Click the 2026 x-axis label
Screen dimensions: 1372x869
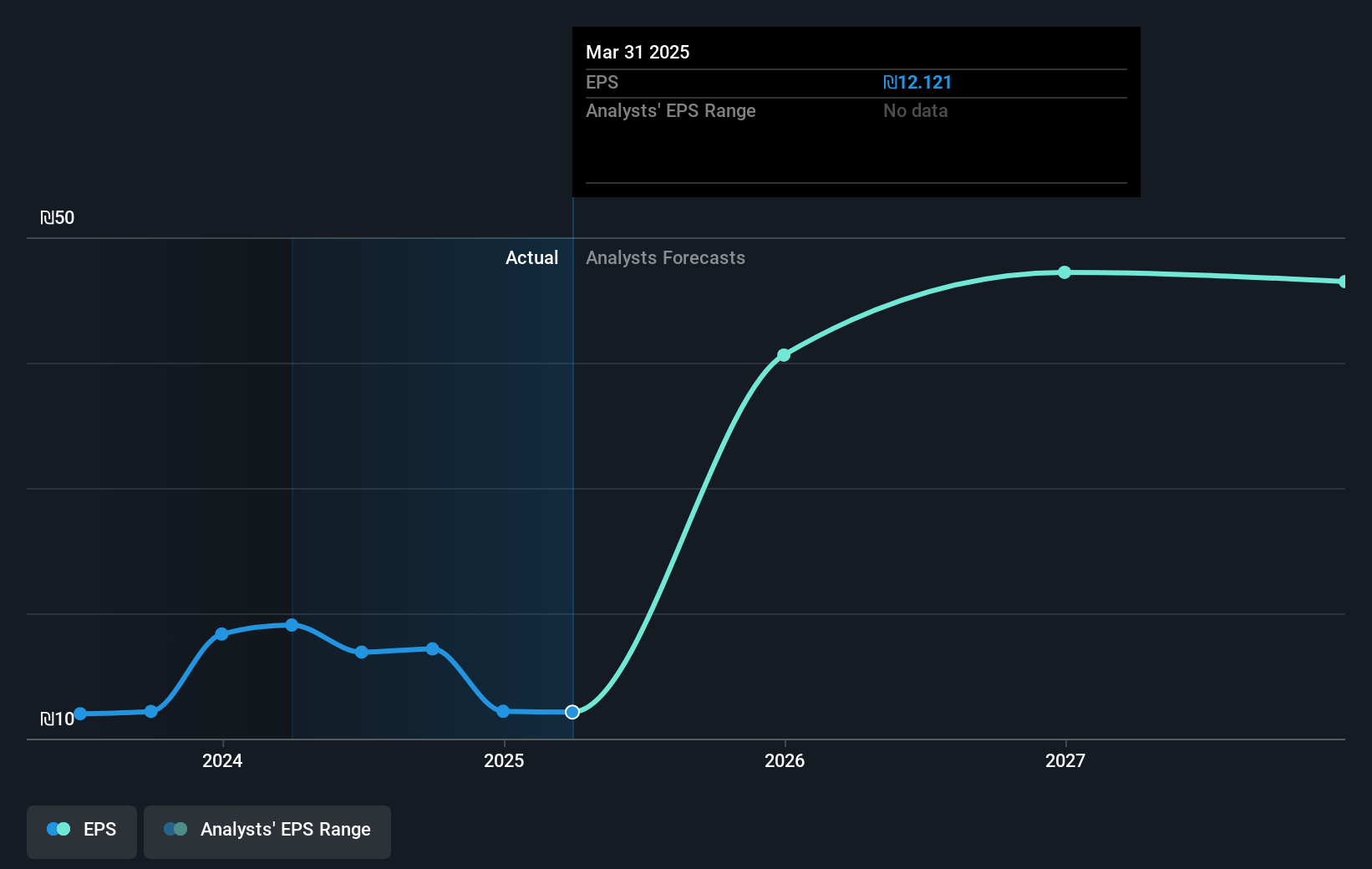(785, 760)
